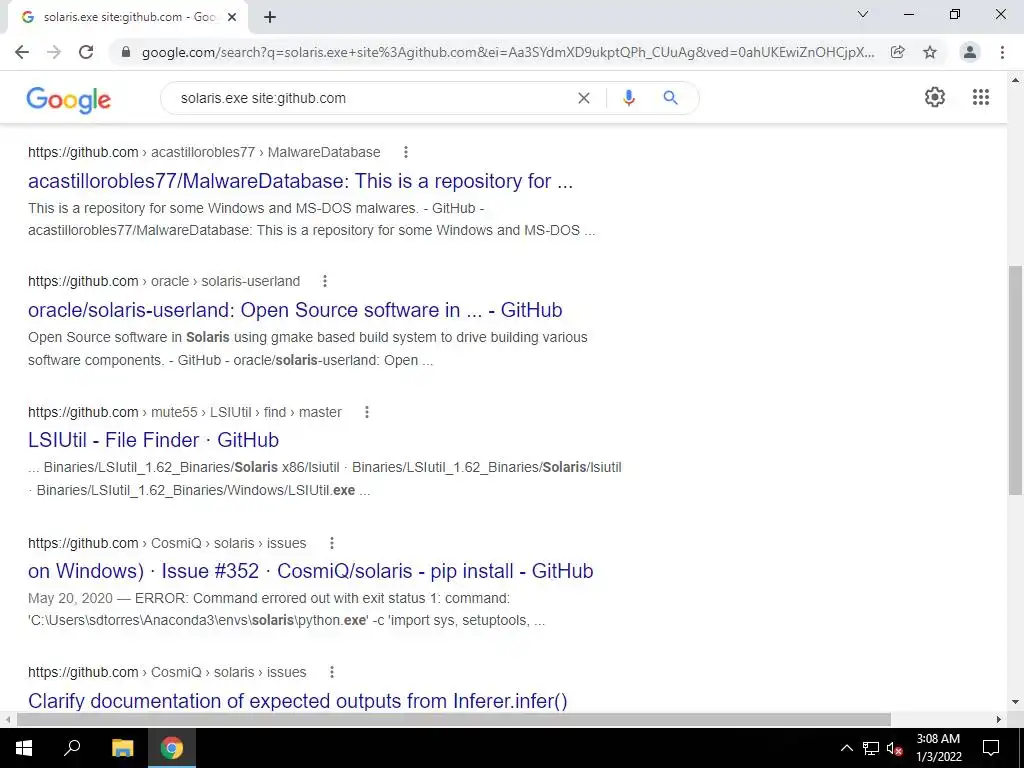Click the horizontal scrollbar thumb

click(x=454, y=720)
